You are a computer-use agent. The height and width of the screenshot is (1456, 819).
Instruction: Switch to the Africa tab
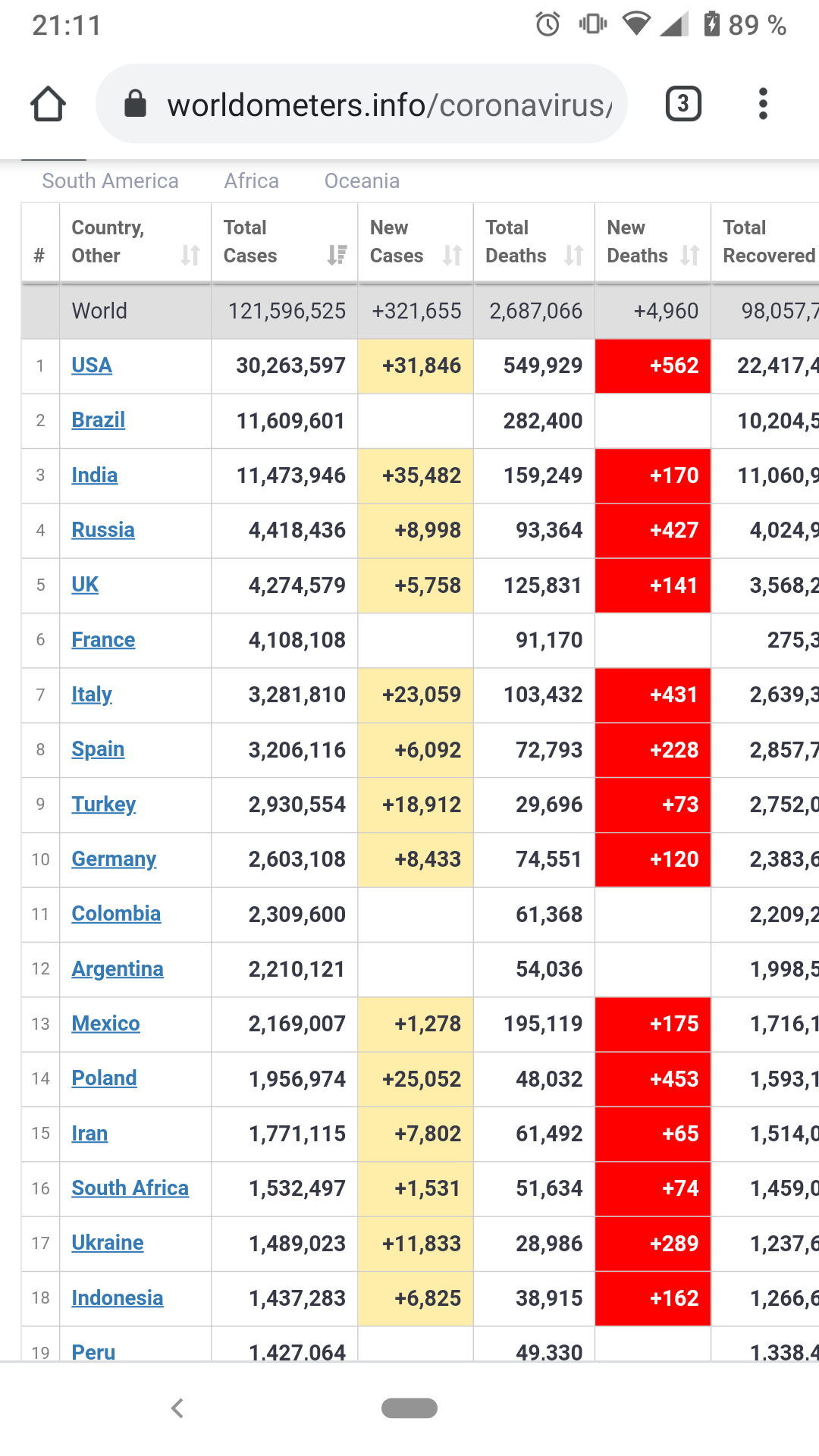251,181
